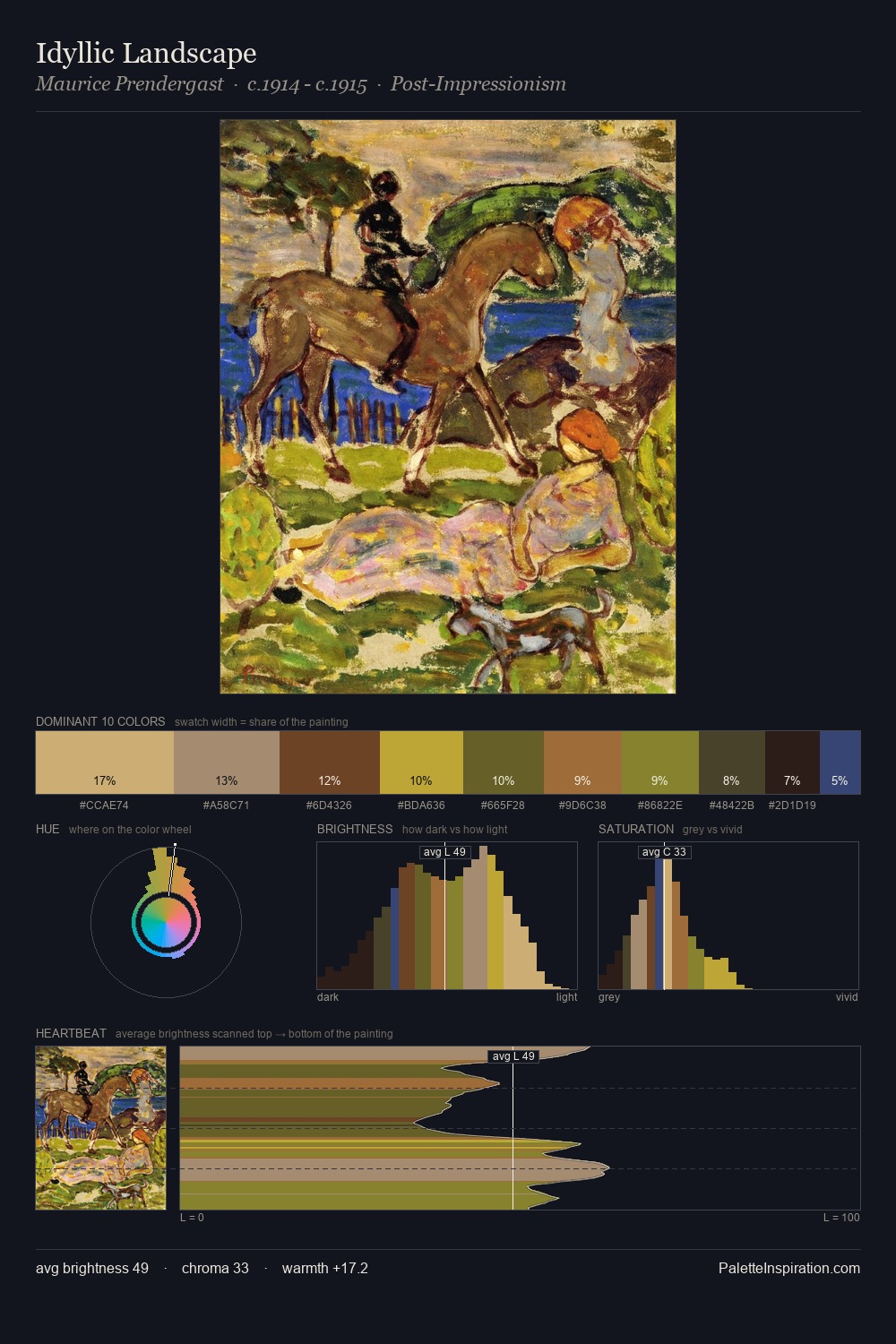896x1344 pixels.
Task: Pick the #6D4326 brown swatch
Action: [x=330, y=762]
